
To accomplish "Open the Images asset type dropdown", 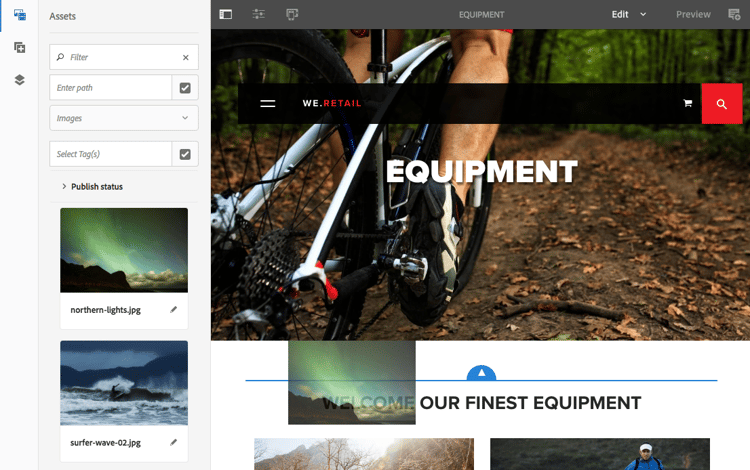I will 124,118.
